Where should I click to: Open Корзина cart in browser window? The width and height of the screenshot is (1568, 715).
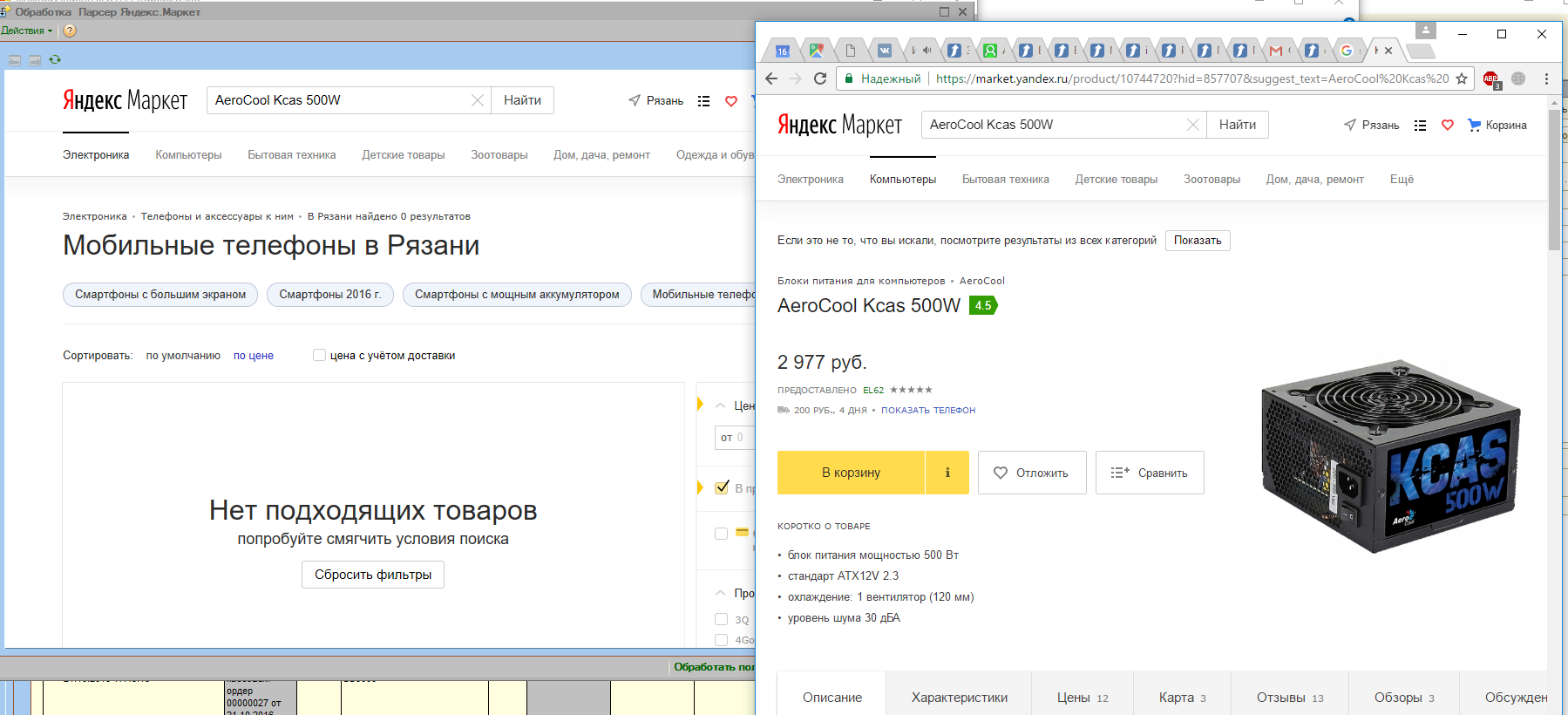point(1497,125)
